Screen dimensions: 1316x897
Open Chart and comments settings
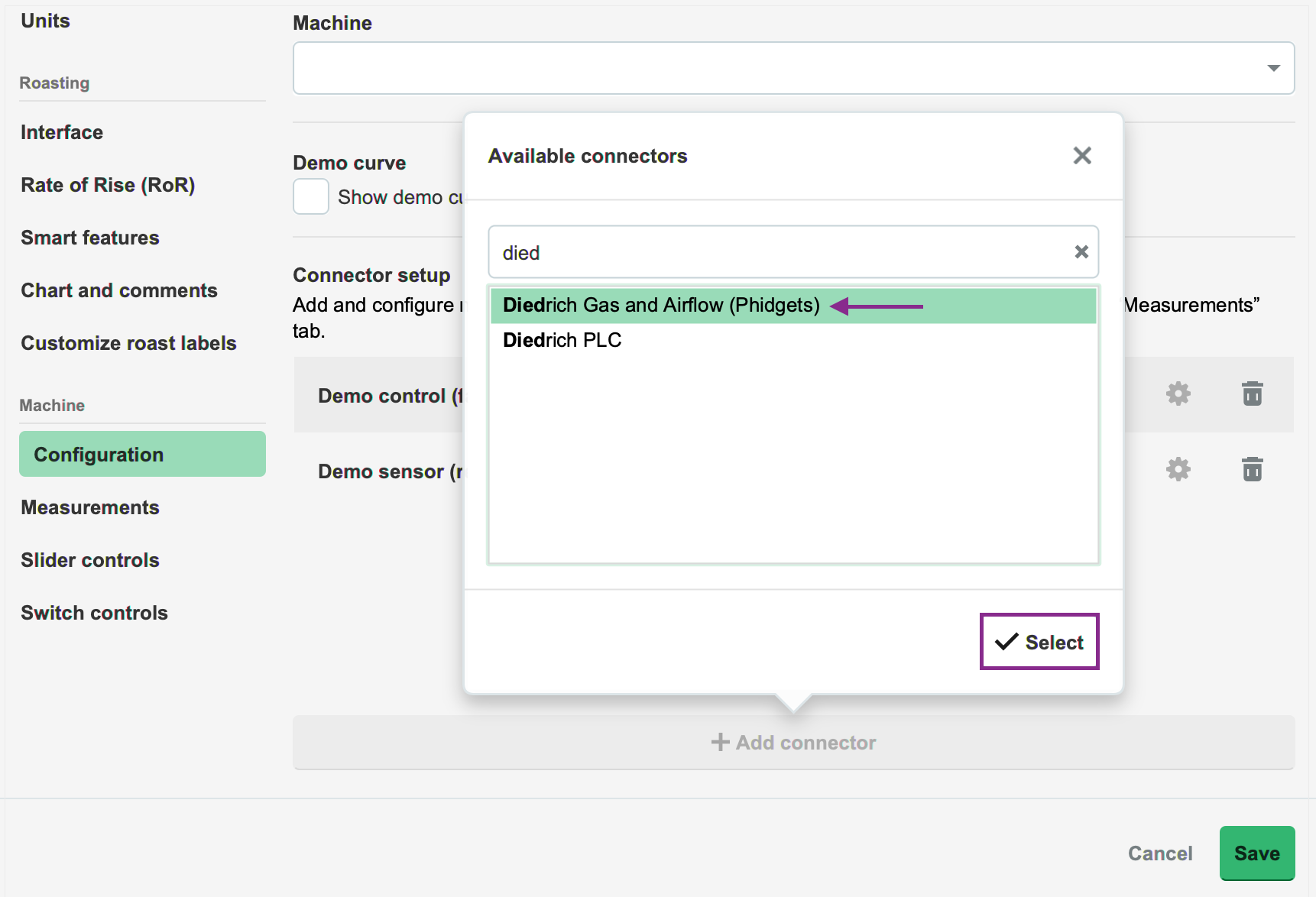[x=119, y=290]
